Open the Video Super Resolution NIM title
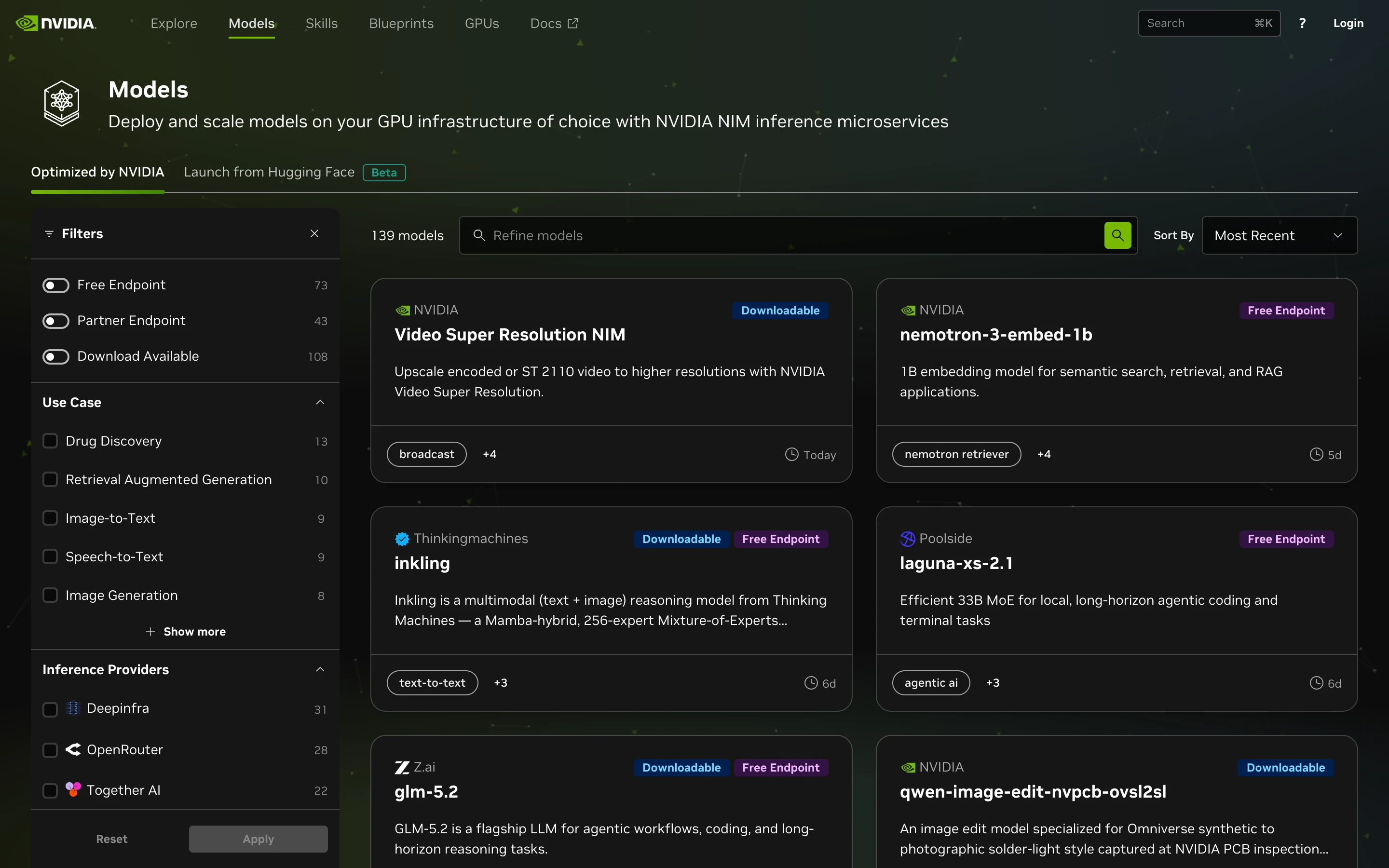Viewport: 1389px width, 868px height. coord(510,335)
